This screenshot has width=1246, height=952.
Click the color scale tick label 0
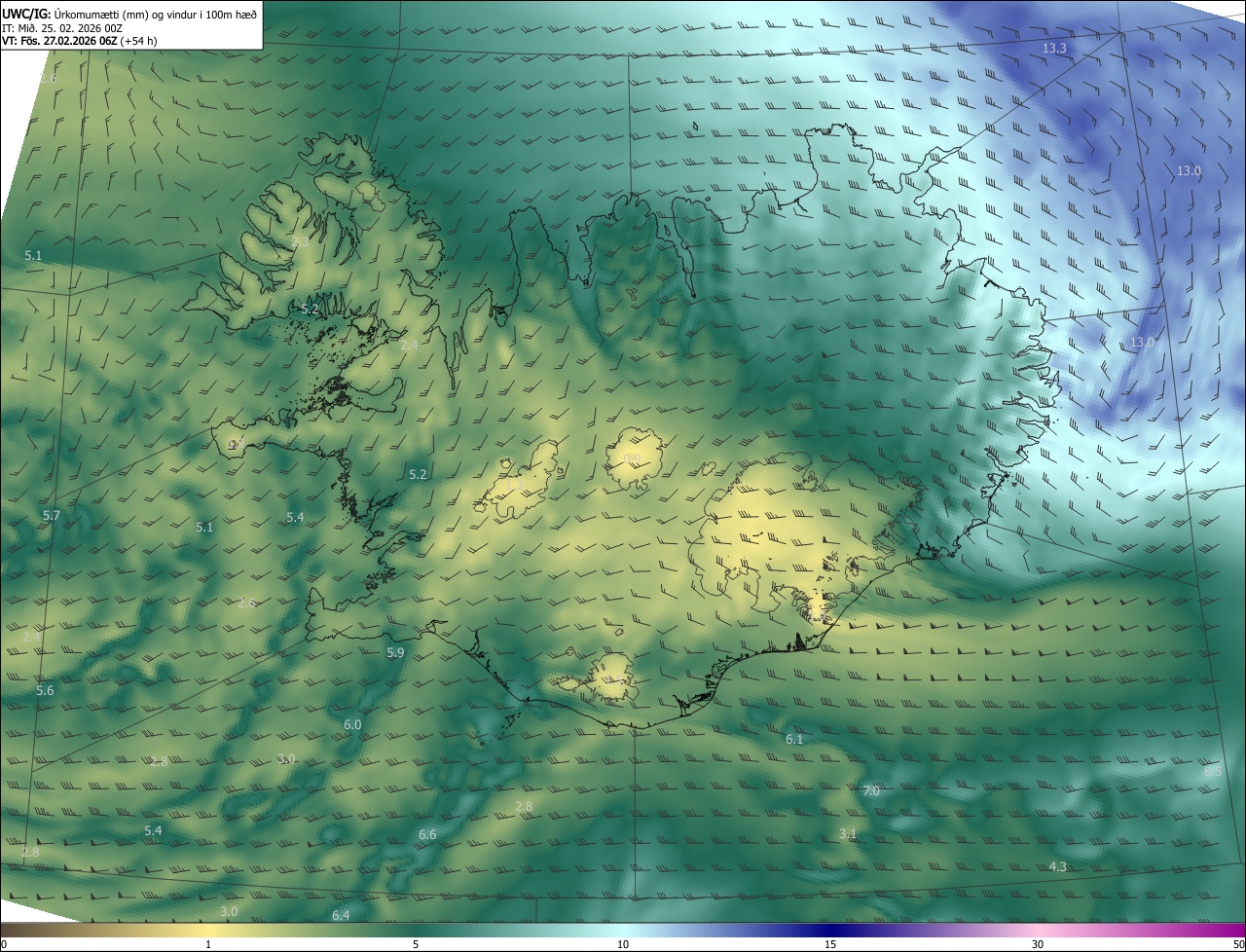[4, 944]
